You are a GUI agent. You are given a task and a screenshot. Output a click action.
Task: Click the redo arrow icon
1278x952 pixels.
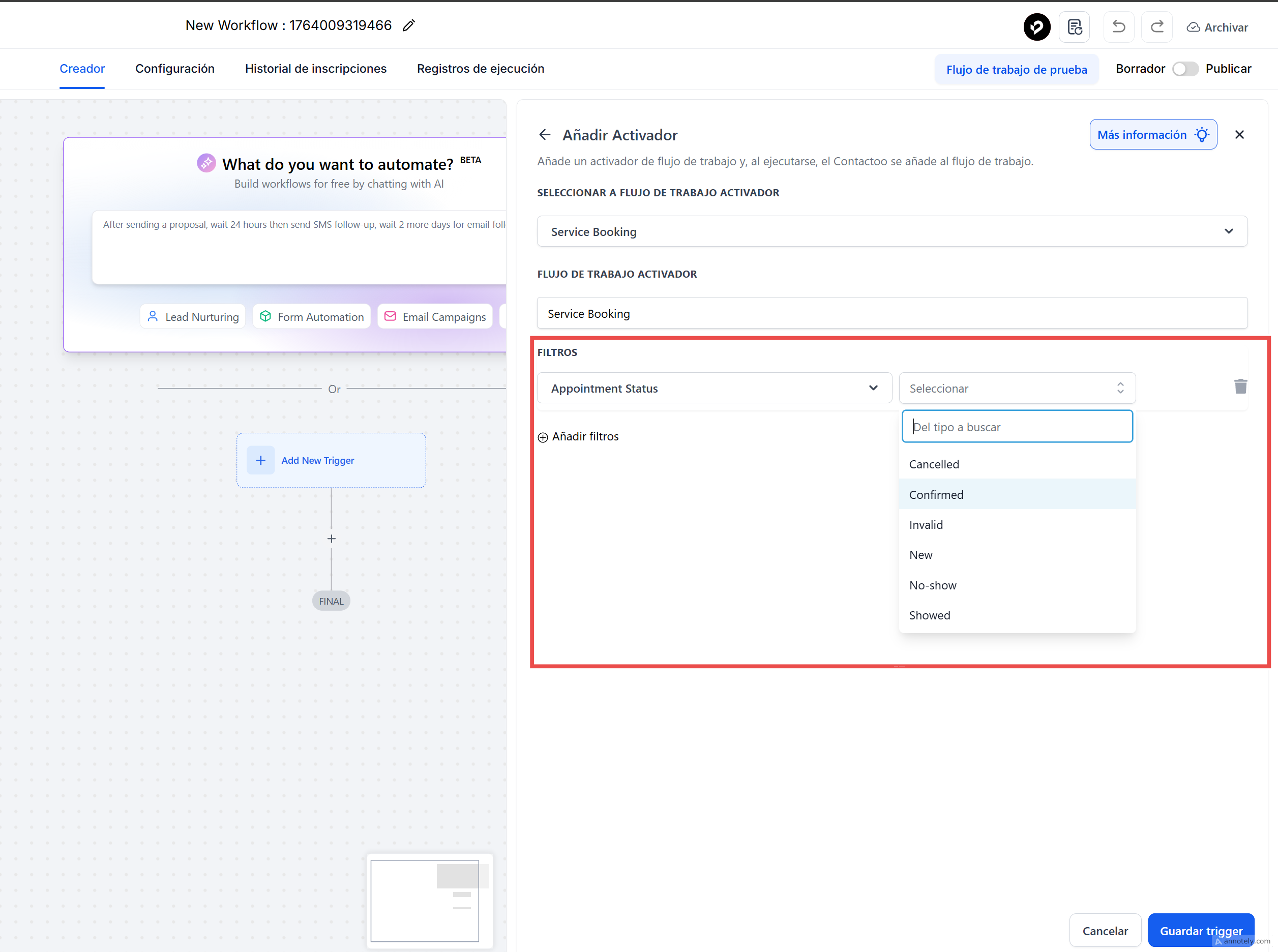click(1156, 26)
